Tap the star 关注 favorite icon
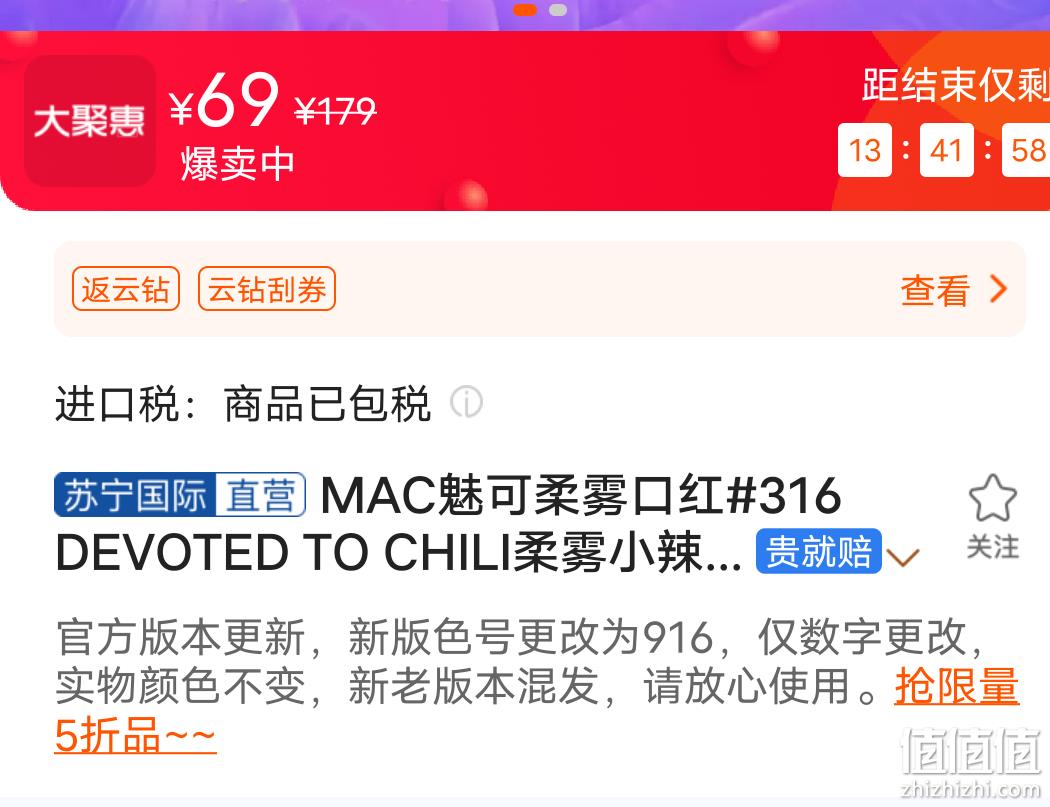This screenshot has width=1050, height=807. point(992,498)
